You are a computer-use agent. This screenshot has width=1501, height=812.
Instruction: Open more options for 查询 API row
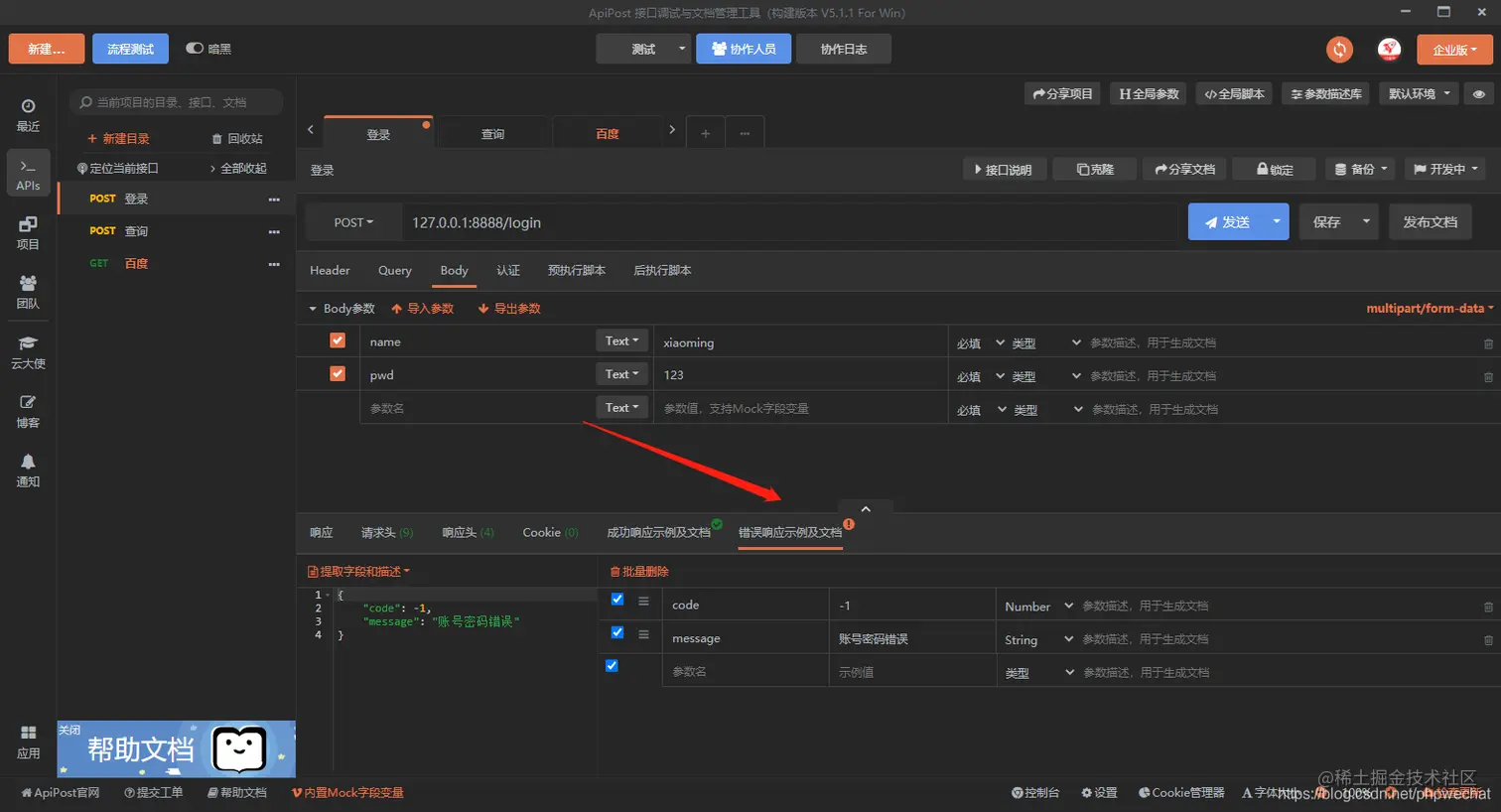coord(274,232)
